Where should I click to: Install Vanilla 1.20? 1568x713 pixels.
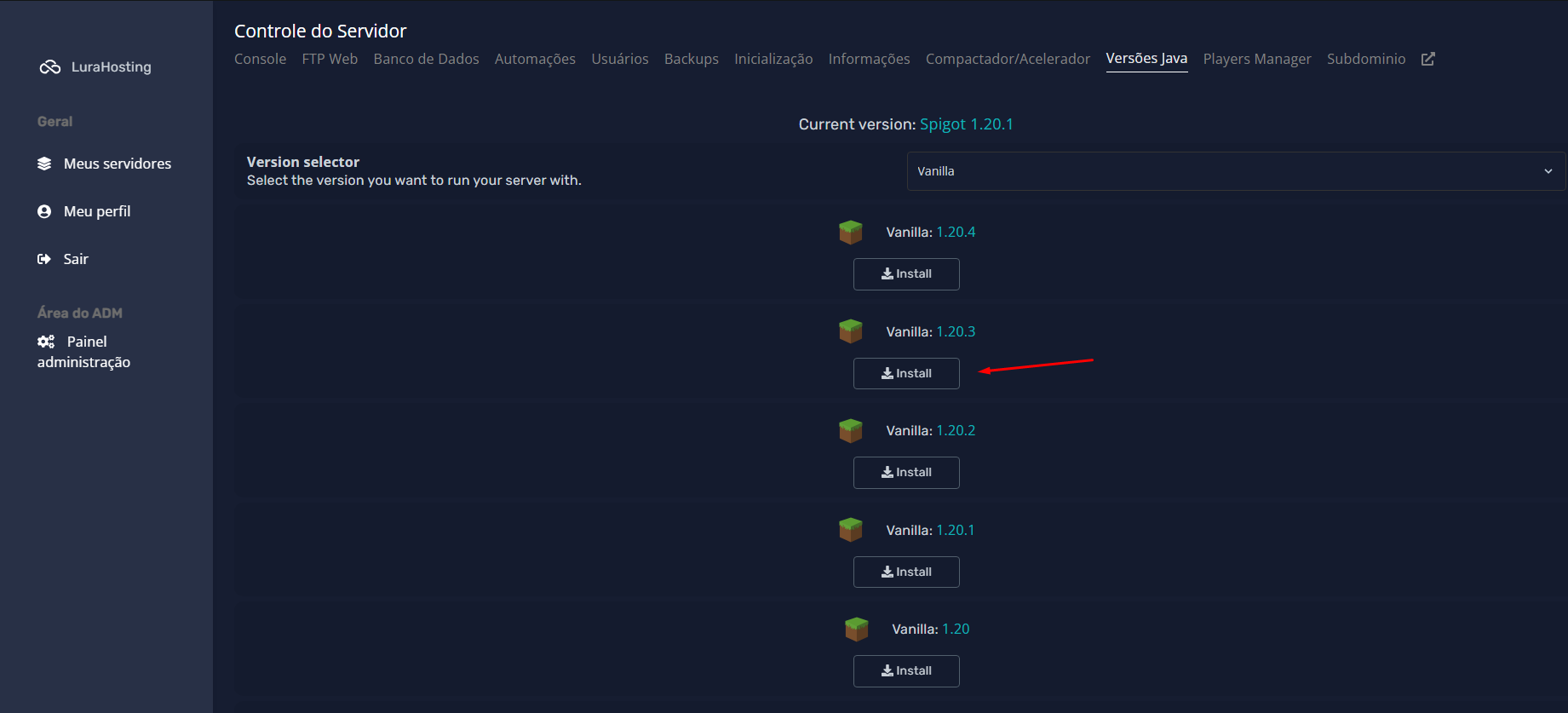pyautogui.click(x=906, y=671)
